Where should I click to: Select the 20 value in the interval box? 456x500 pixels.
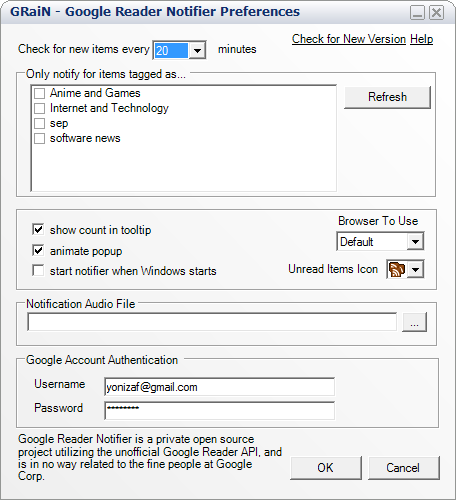pos(171,51)
